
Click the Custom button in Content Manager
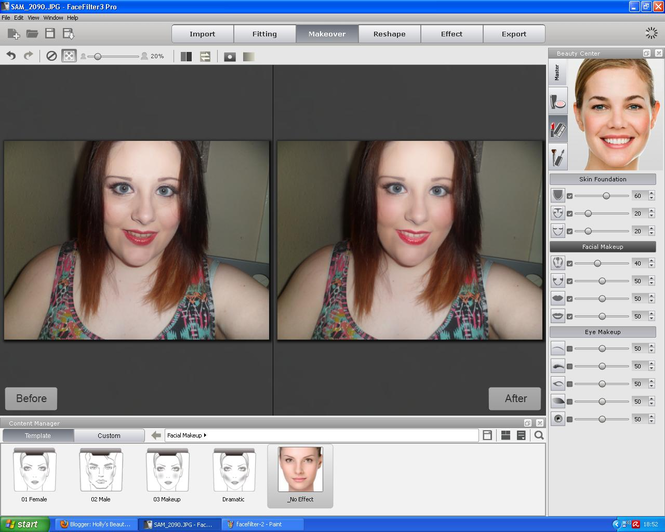tap(109, 436)
